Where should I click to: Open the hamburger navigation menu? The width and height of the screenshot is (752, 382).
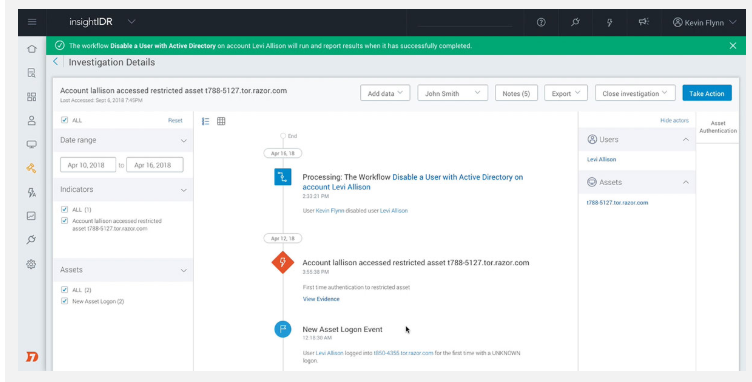pos(32,22)
